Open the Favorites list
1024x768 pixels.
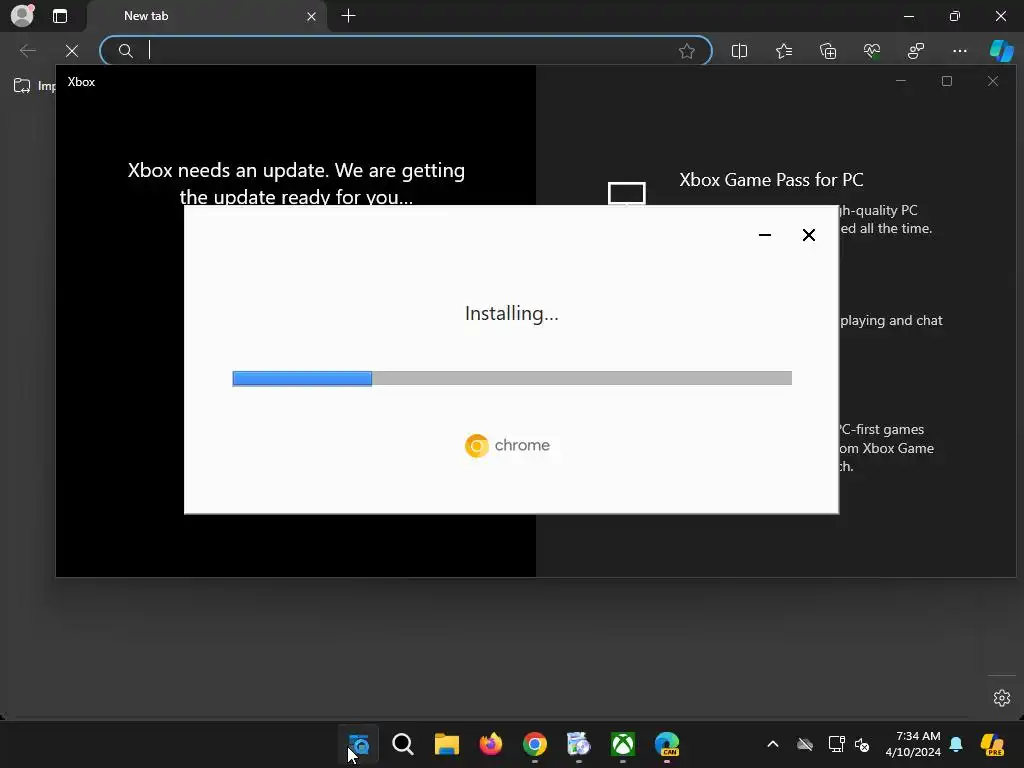coord(784,51)
